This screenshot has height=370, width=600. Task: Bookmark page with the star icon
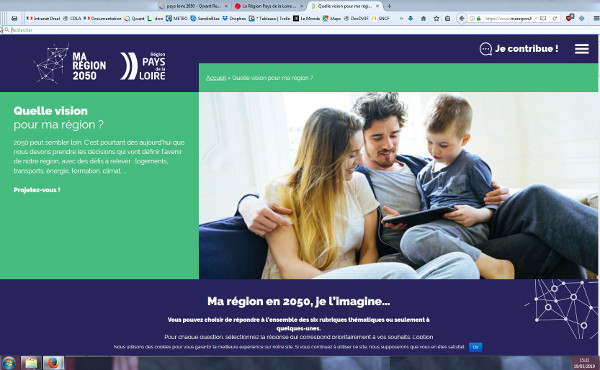(436, 18)
